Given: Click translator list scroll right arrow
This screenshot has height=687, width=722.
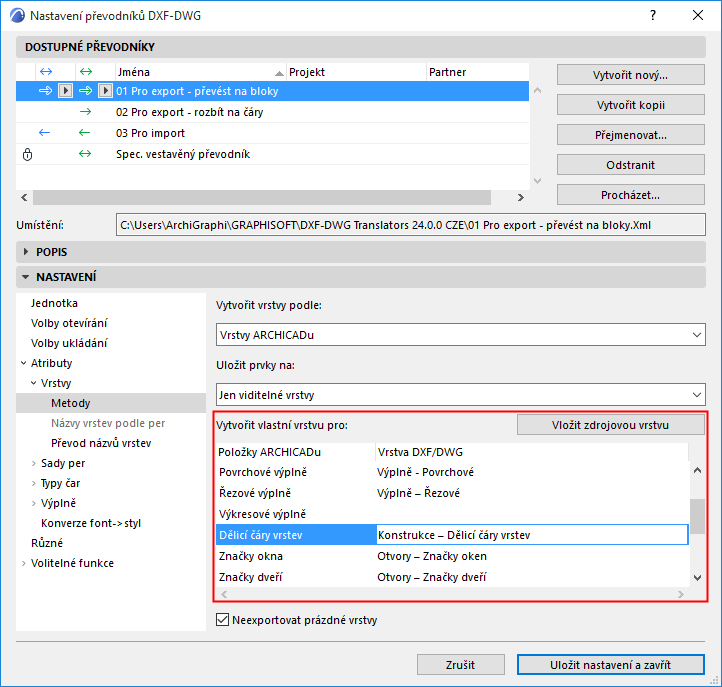Looking at the screenshot, I should [521, 197].
